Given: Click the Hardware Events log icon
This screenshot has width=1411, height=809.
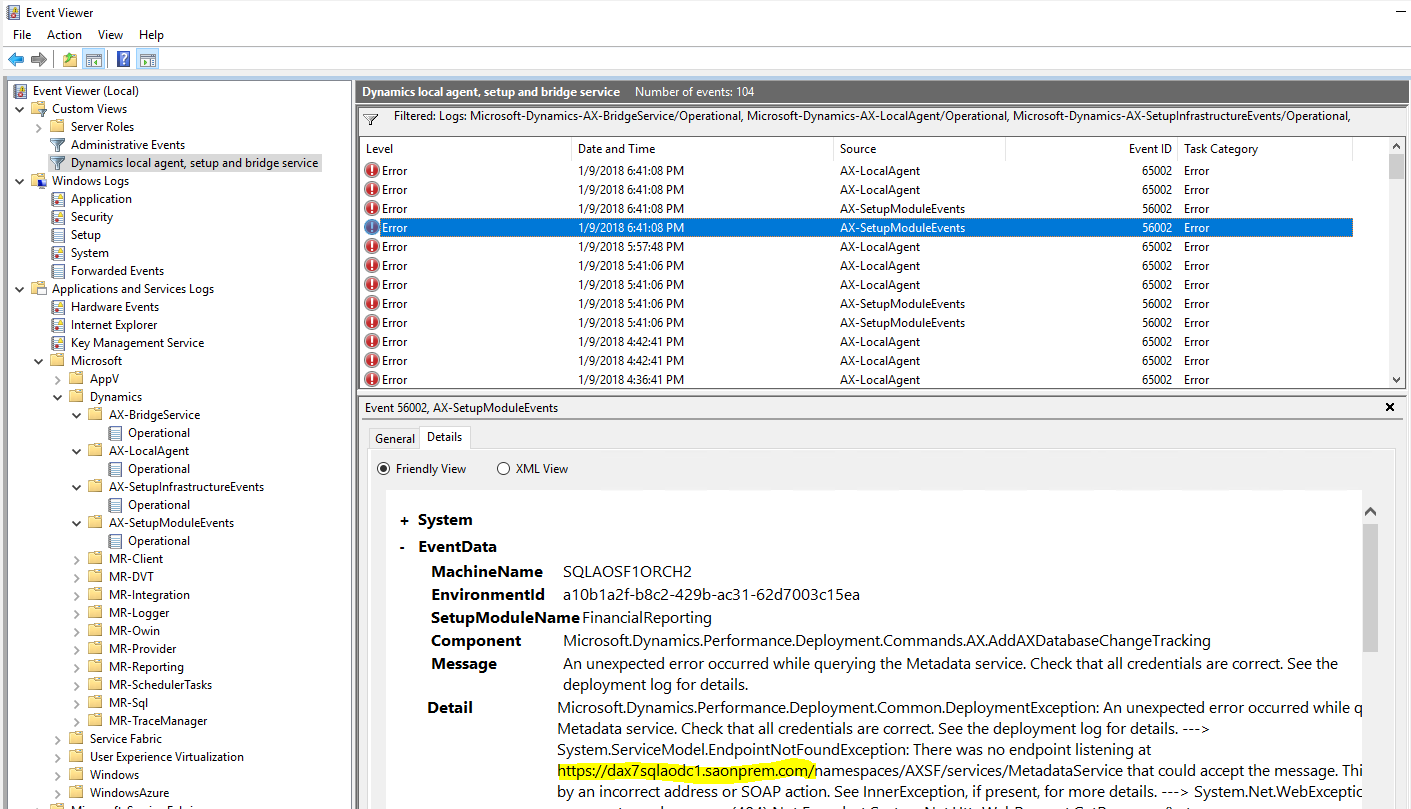Looking at the screenshot, I should point(58,307).
